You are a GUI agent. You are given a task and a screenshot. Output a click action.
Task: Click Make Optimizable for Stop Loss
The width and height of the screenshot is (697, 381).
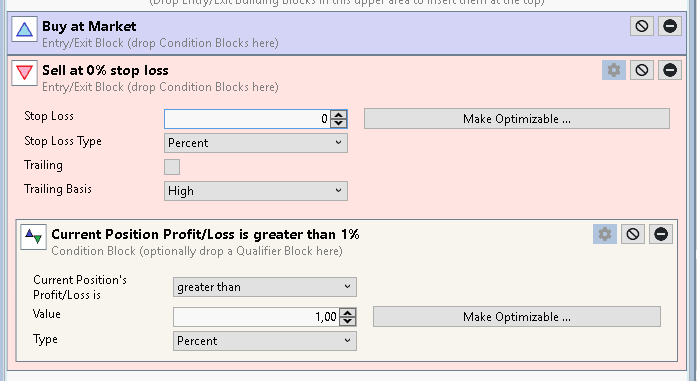[517, 119]
